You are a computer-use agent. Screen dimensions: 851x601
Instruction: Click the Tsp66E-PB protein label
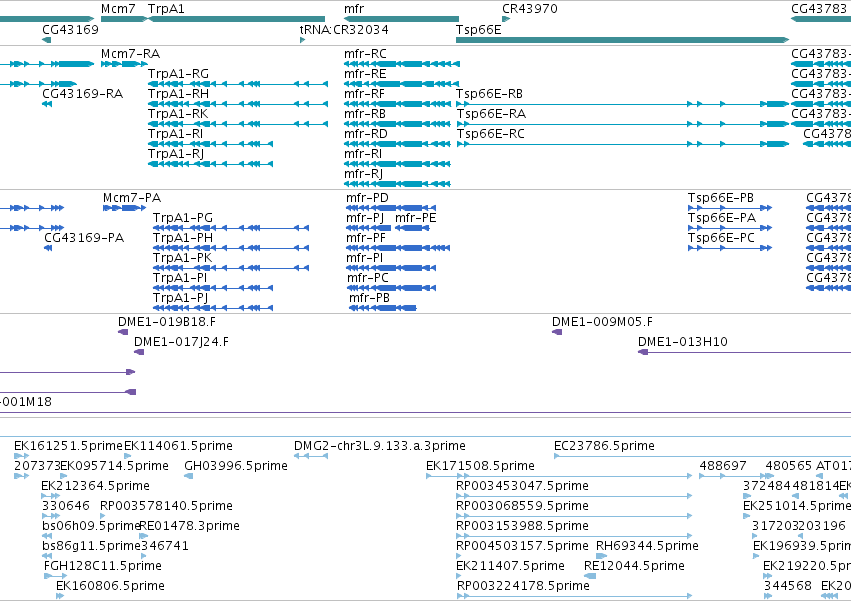point(721,198)
